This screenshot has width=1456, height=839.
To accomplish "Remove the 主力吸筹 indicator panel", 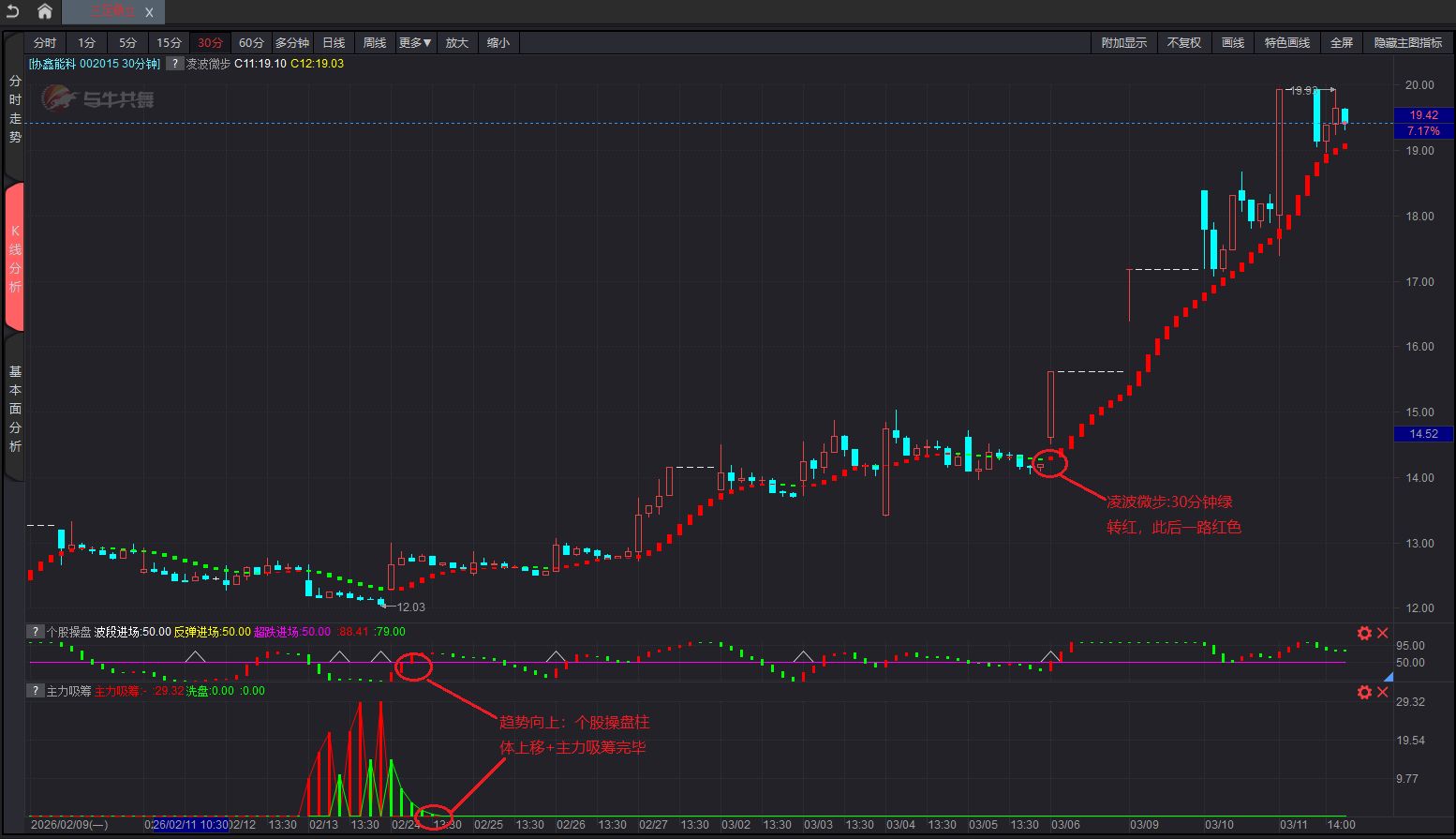I will pos(1383,692).
